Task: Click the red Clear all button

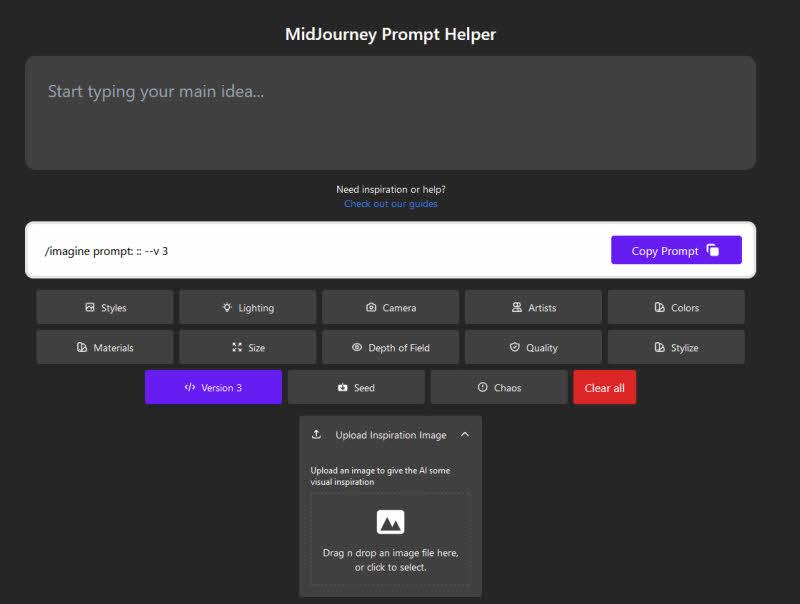Action: (605, 387)
